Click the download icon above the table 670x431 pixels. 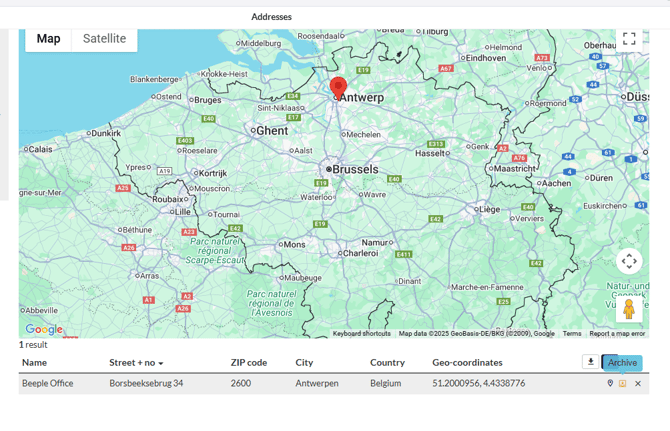[590, 362]
